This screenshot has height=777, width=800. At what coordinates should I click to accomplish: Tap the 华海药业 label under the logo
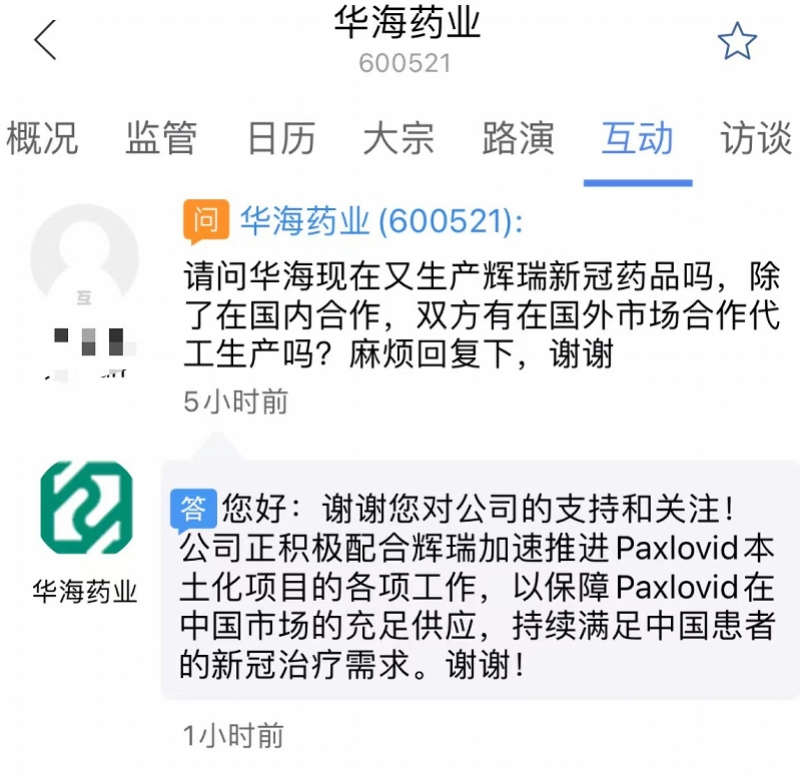[x=85, y=592]
